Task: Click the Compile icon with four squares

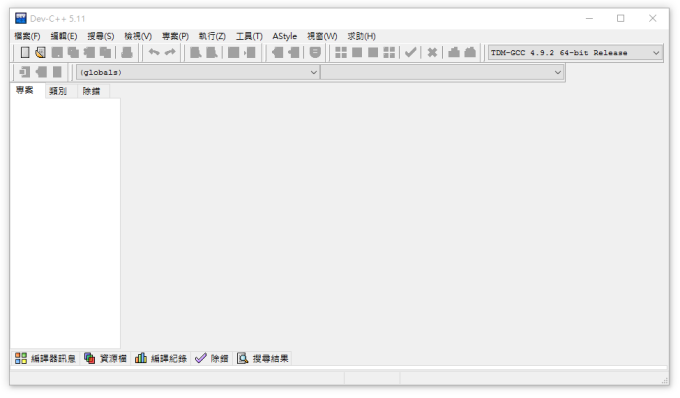Action: [x=341, y=53]
